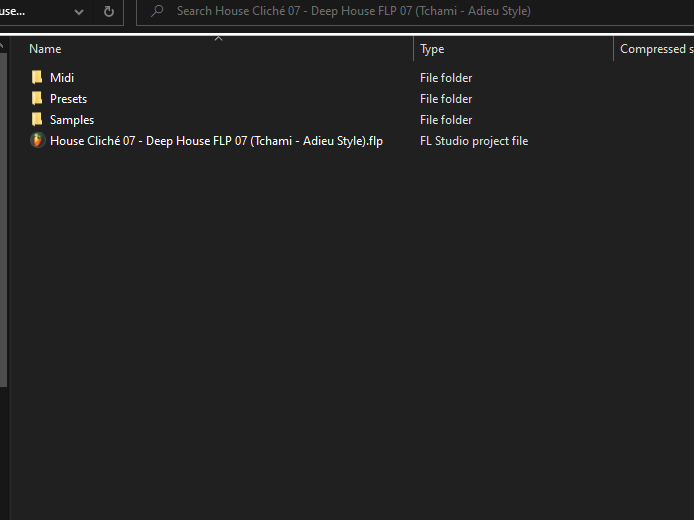
Task: Click the search box for this folder
Action: (415, 12)
